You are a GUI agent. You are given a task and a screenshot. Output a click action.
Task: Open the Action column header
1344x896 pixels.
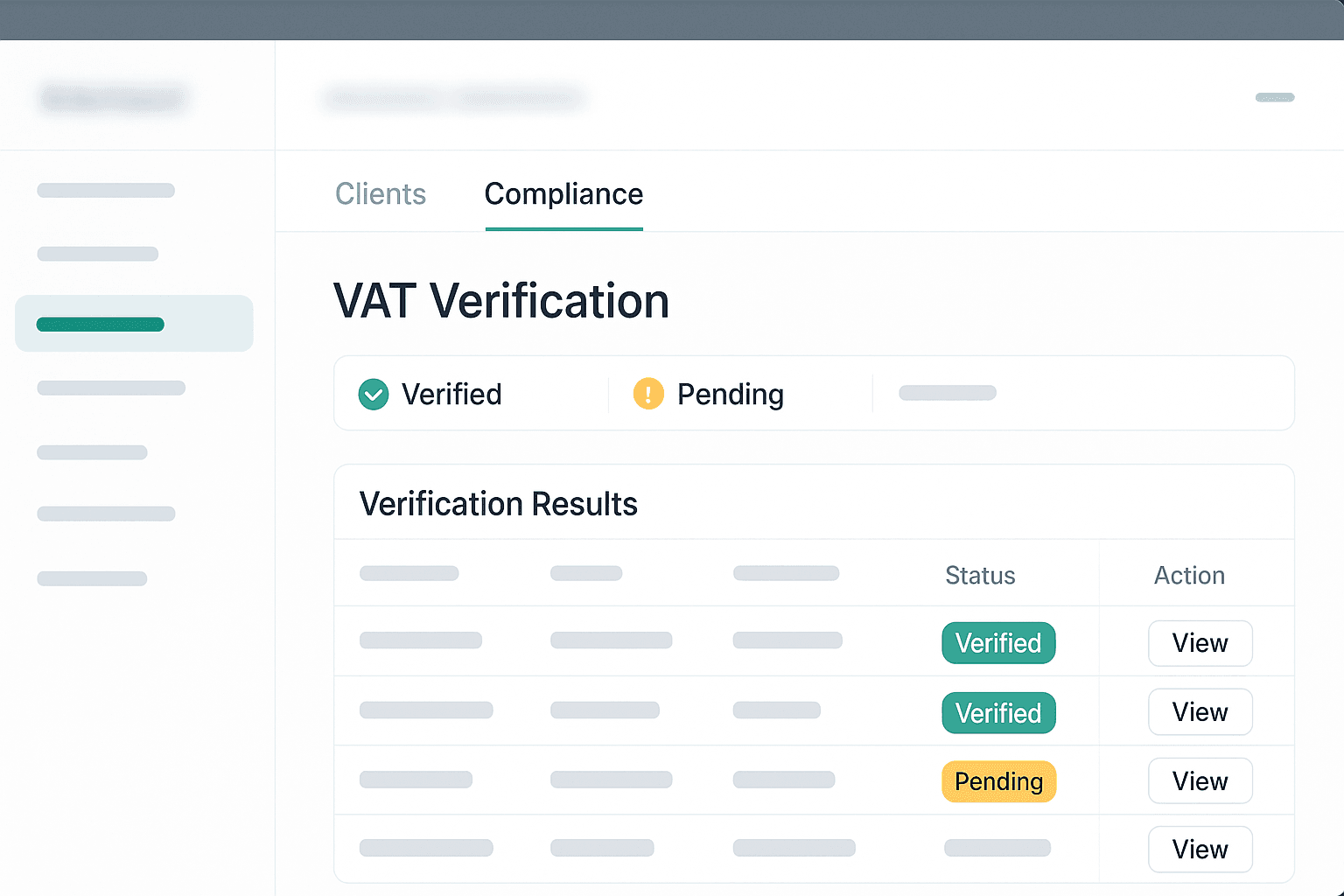pyautogui.click(x=1189, y=575)
